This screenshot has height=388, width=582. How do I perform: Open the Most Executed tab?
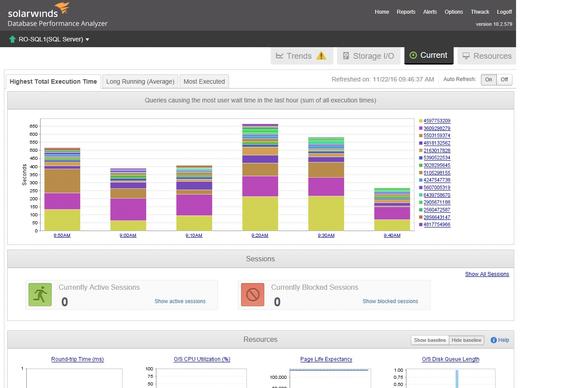(204, 81)
